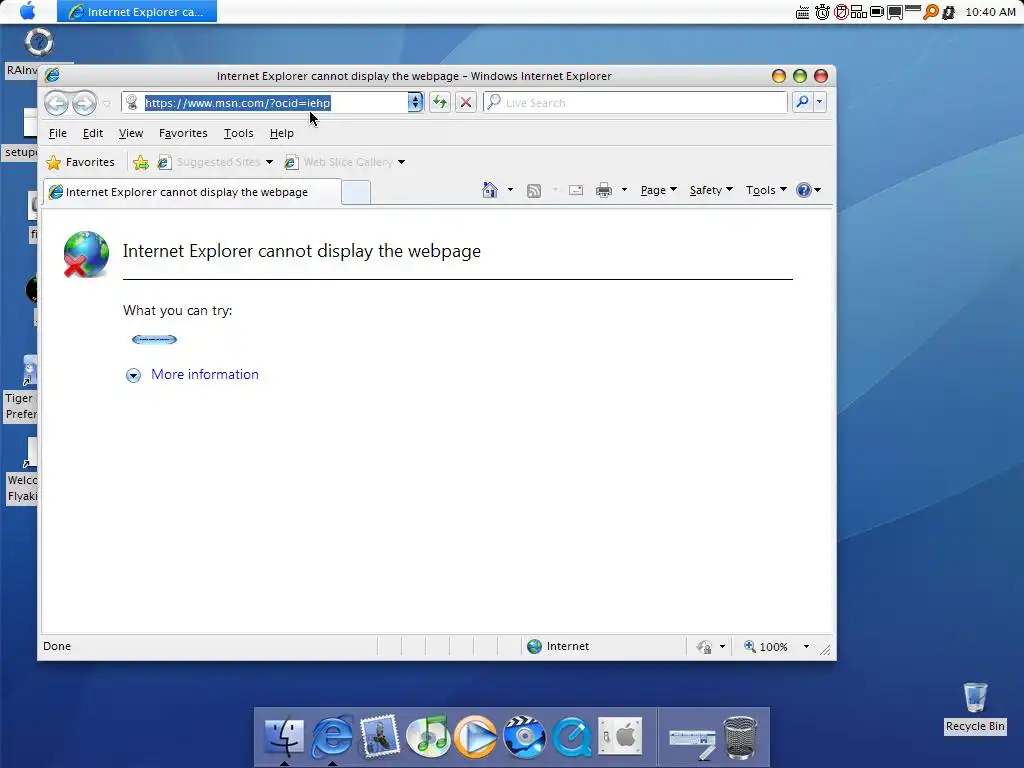Open the orange media player dock icon
Screen dimensions: 1024x768
coord(475,736)
